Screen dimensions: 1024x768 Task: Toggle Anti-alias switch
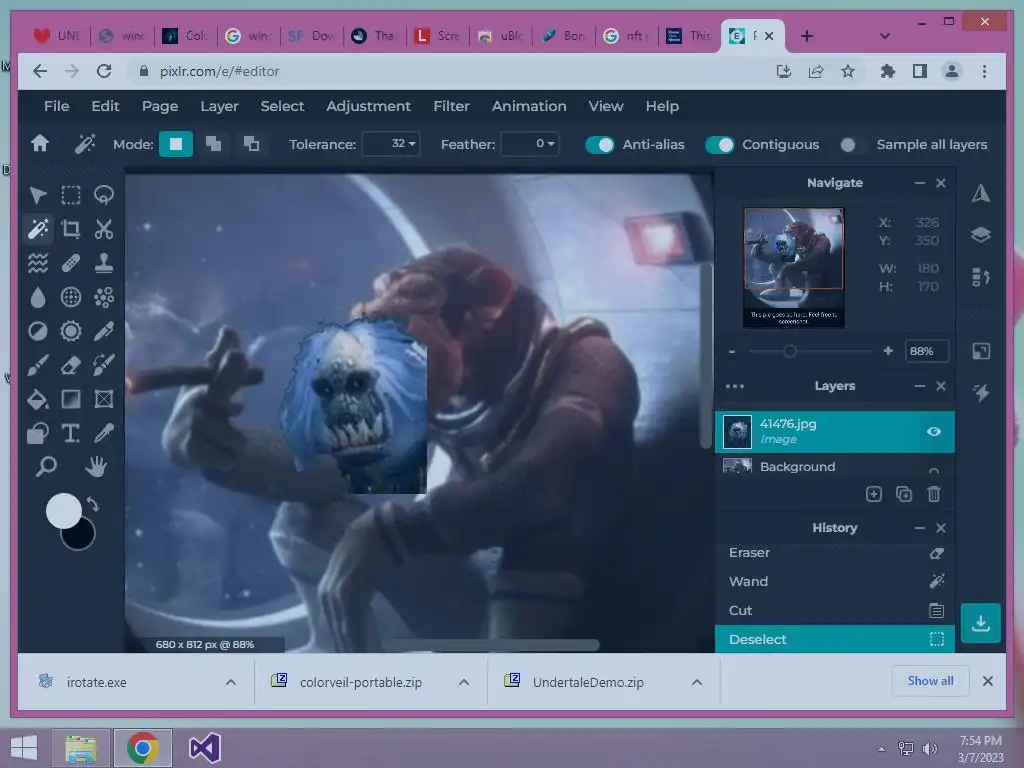click(600, 144)
